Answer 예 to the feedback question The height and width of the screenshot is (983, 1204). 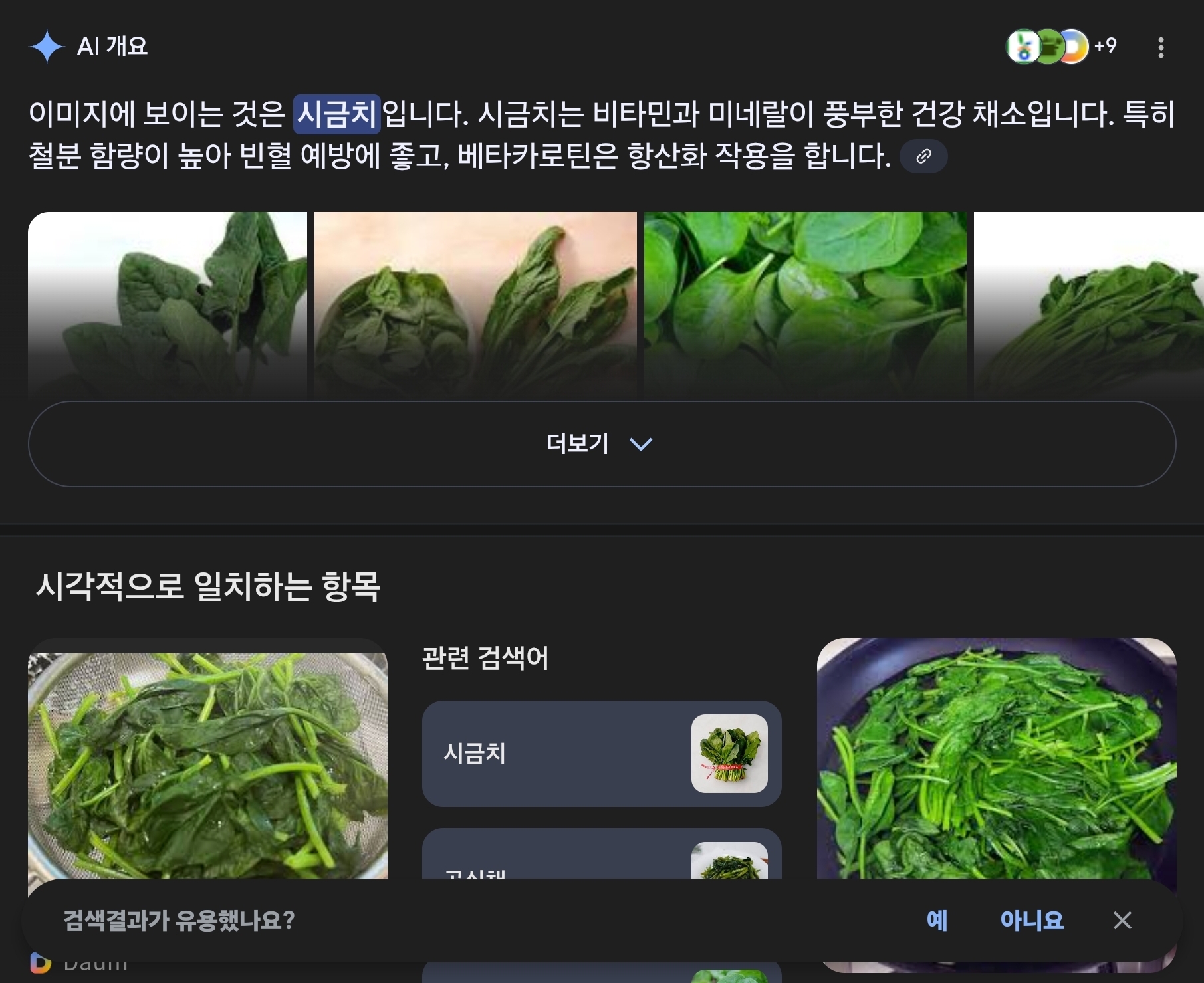[x=937, y=920]
